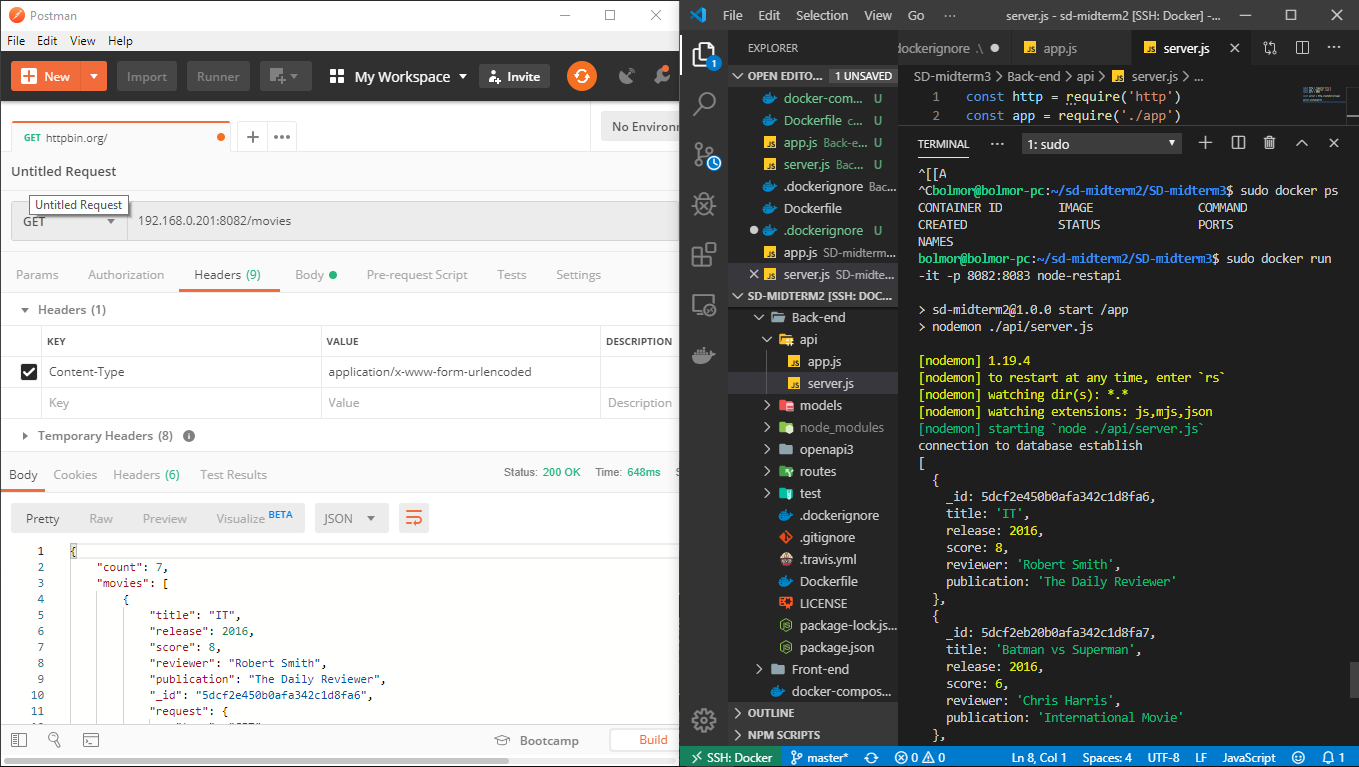Screen dimensions: 1359x767
Task: Click the Invite button
Action: tap(514, 76)
